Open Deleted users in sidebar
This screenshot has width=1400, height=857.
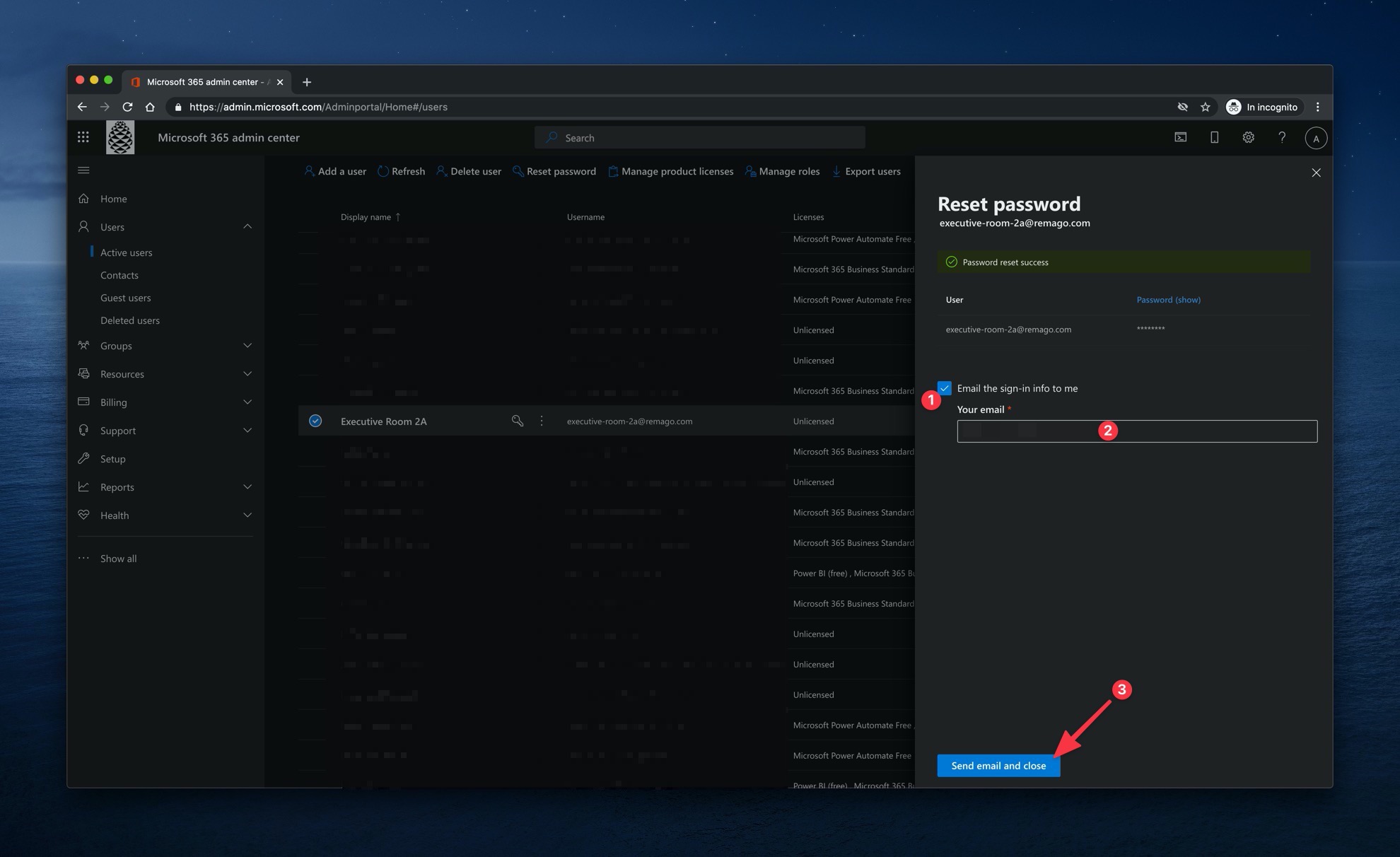129,320
